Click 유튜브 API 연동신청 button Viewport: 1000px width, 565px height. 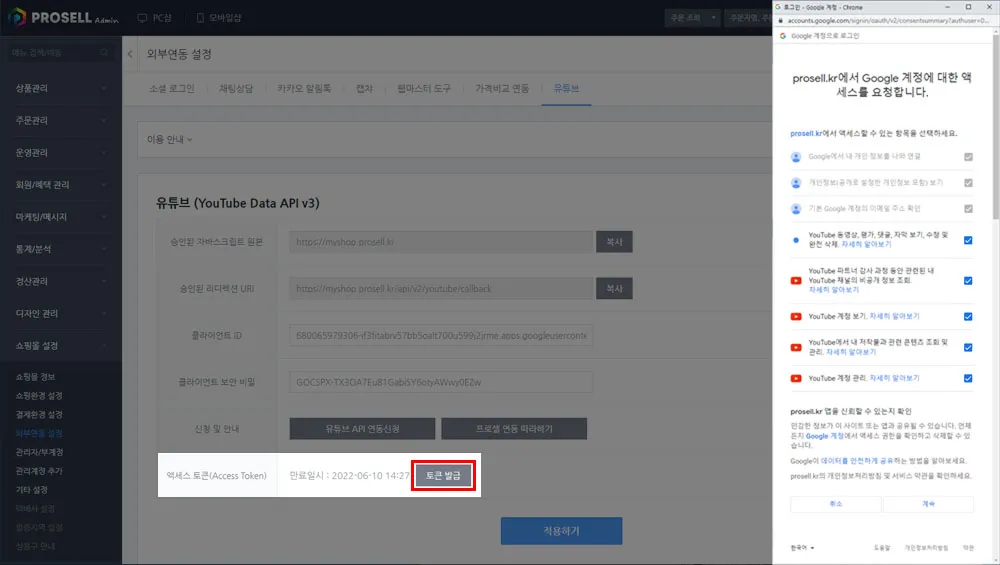pos(362,429)
